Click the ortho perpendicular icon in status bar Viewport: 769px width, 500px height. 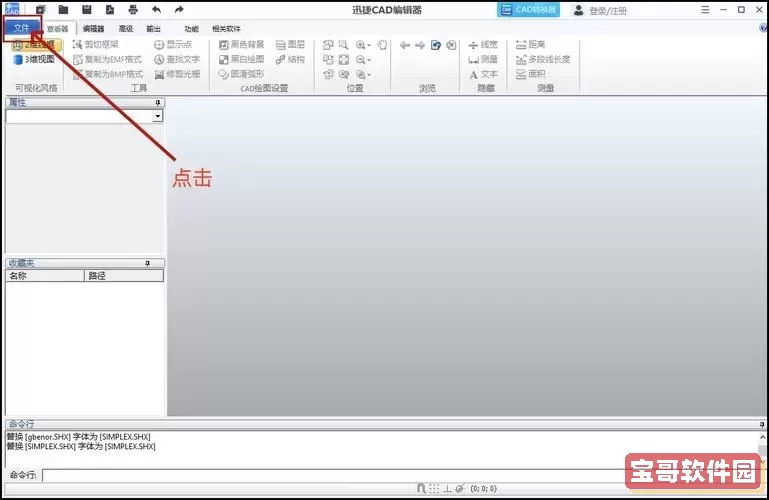tap(447, 488)
